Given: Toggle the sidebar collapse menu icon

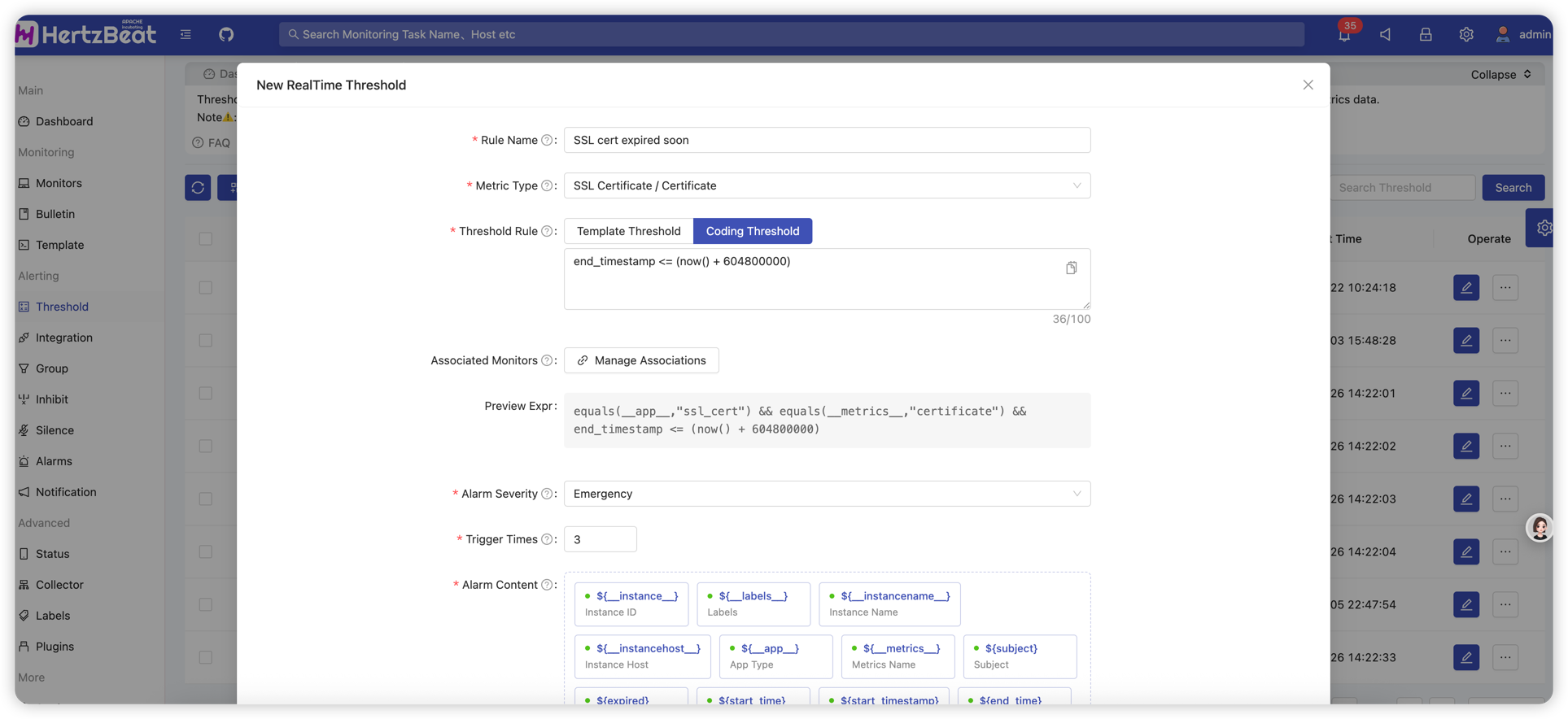Looking at the screenshot, I should click(186, 34).
